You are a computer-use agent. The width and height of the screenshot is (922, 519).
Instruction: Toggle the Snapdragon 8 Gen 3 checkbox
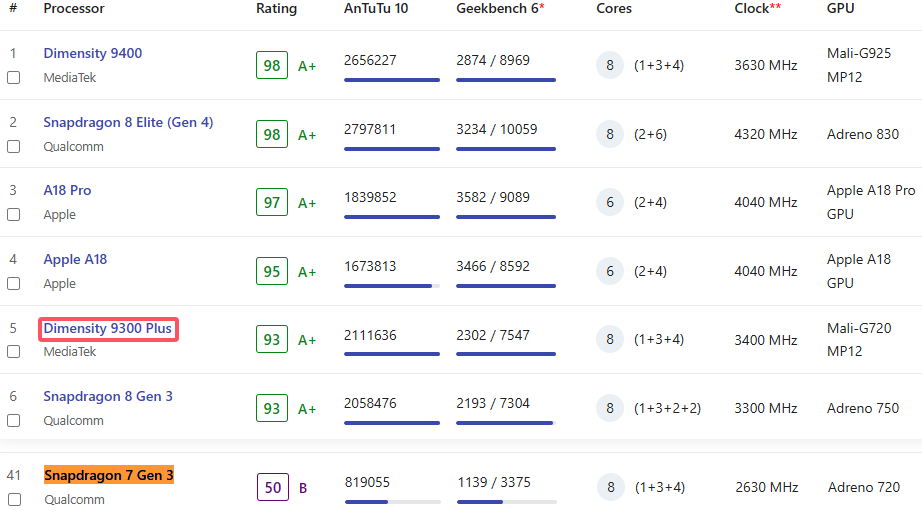(14, 420)
